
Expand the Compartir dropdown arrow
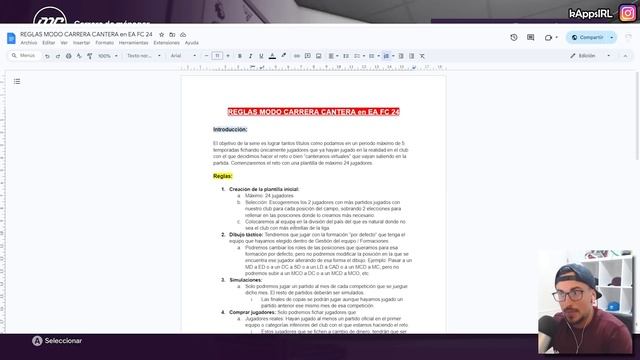click(612, 38)
